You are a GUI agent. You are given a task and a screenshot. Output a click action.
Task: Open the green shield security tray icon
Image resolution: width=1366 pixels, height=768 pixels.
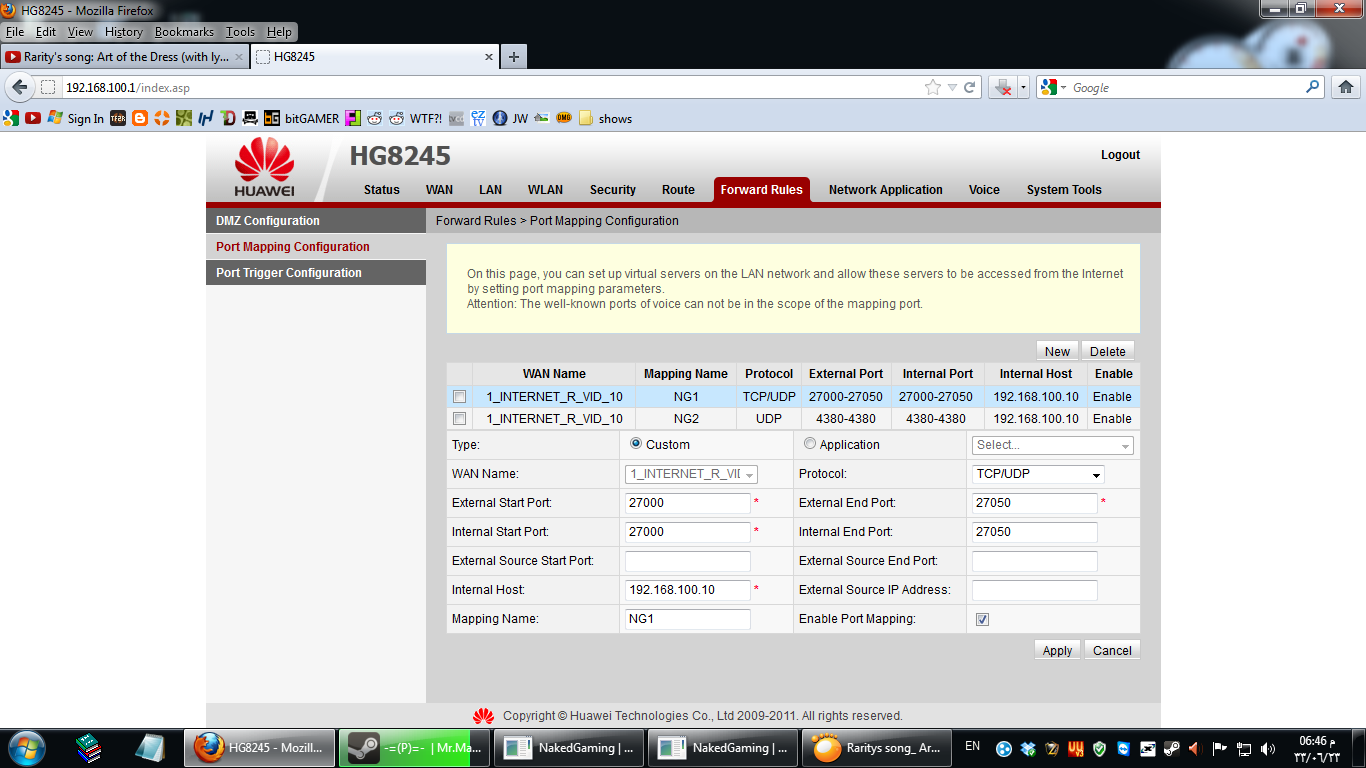click(x=1099, y=748)
